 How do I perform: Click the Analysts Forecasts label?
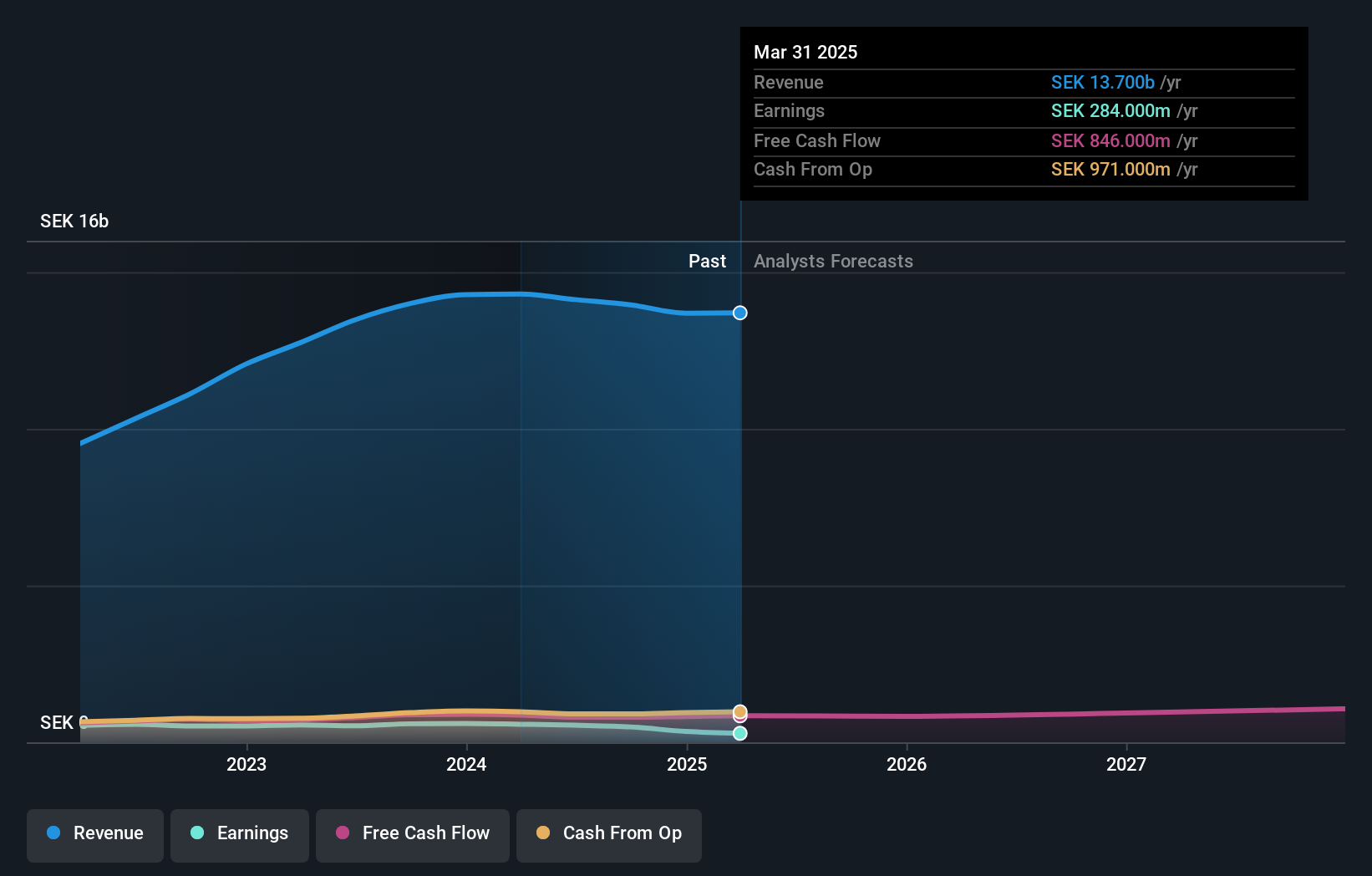833,261
